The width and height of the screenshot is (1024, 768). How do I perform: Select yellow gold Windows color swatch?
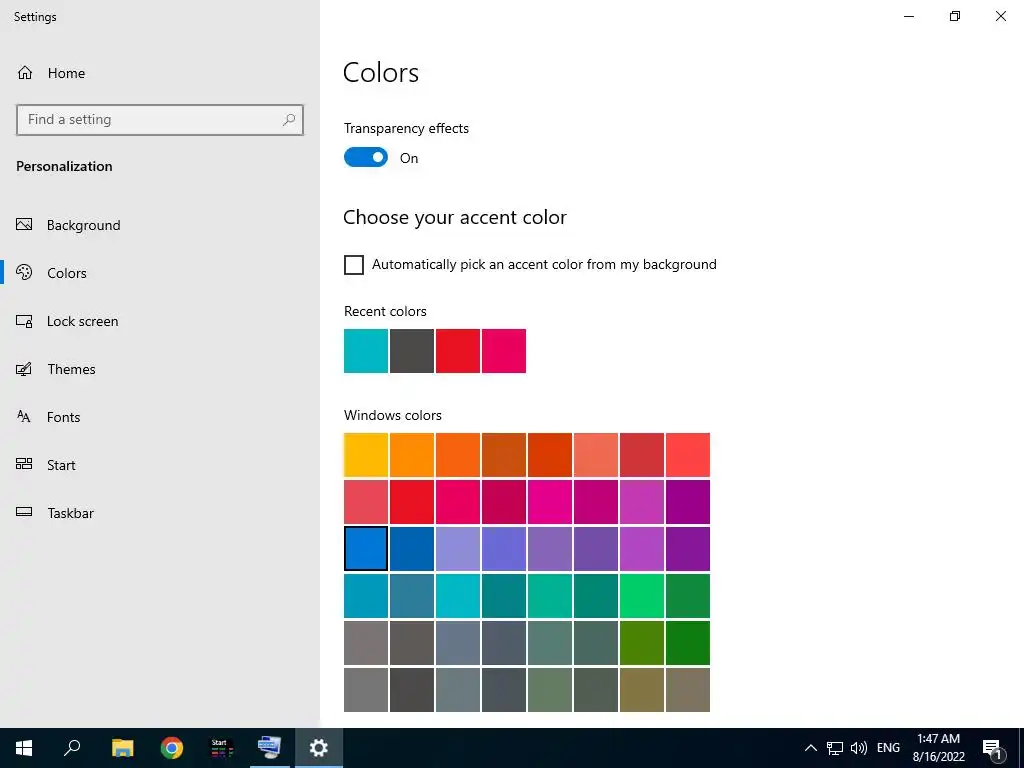[366, 455]
